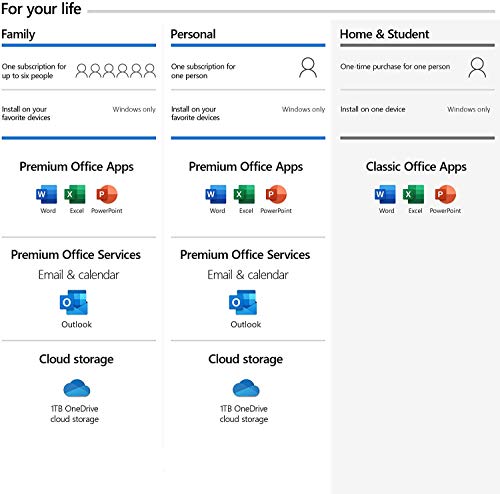
Task: Click the Excel icon in Personal column
Action: coord(244,194)
